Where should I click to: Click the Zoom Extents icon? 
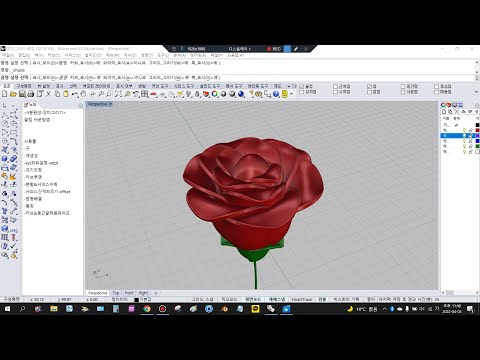118,94
